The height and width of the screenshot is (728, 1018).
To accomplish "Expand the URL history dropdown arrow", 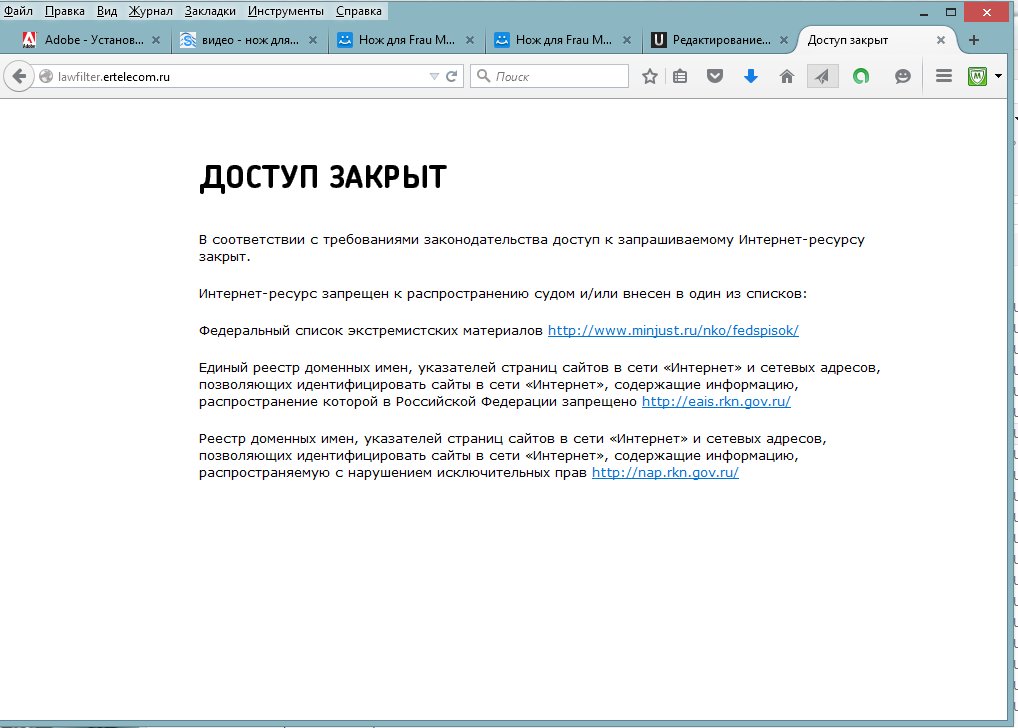I will pos(434,77).
